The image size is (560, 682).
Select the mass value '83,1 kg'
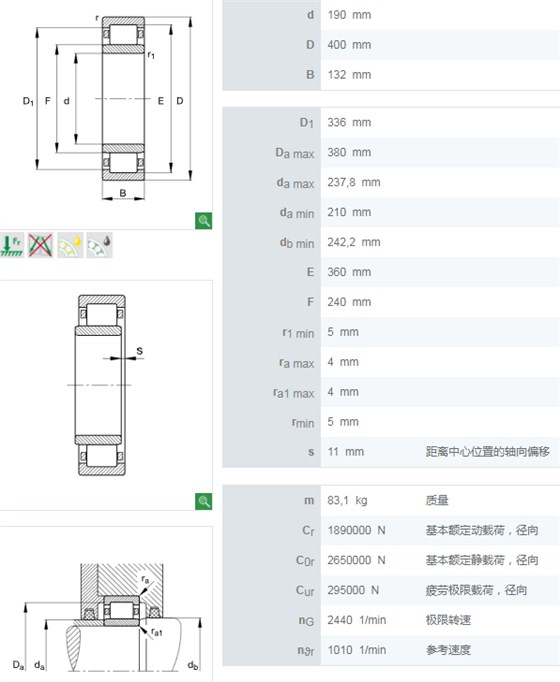pos(347,501)
